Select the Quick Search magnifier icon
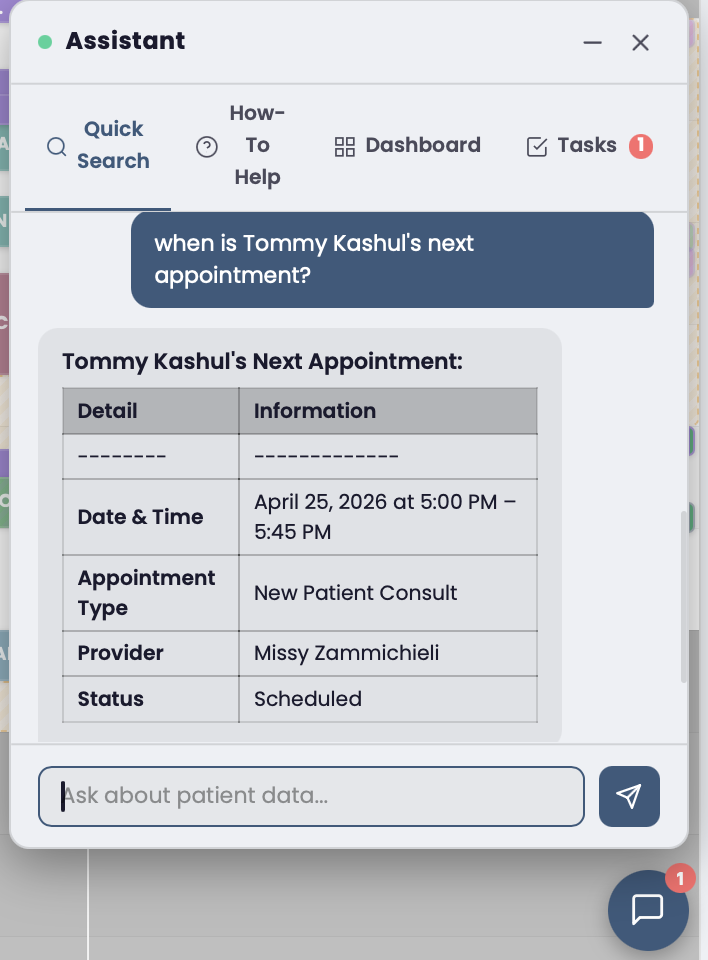The height and width of the screenshot is (960, 708). click(x=56, y=146)
